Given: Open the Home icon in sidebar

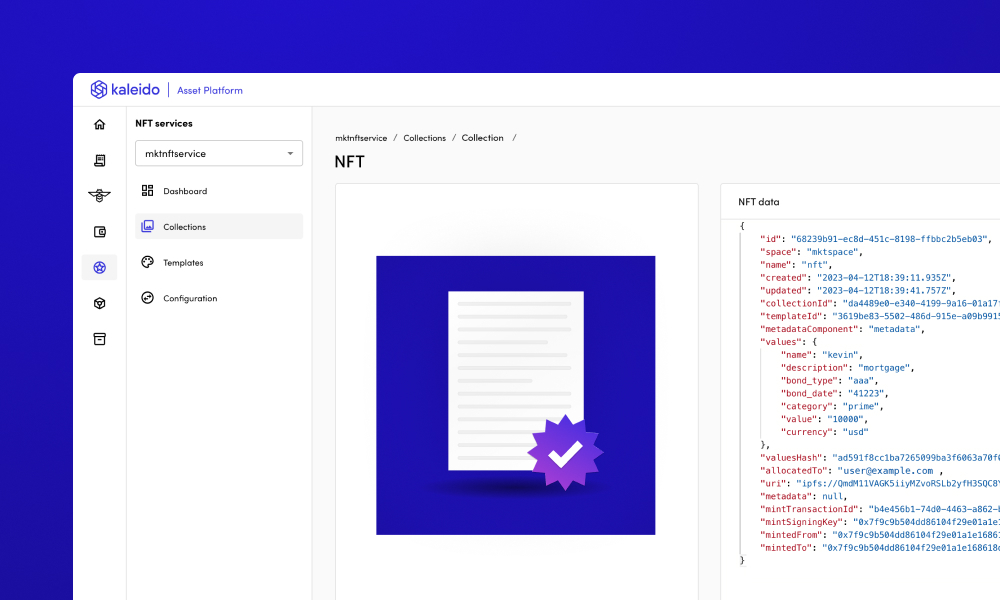Looking at the screenshot, I should pos(99,124).
